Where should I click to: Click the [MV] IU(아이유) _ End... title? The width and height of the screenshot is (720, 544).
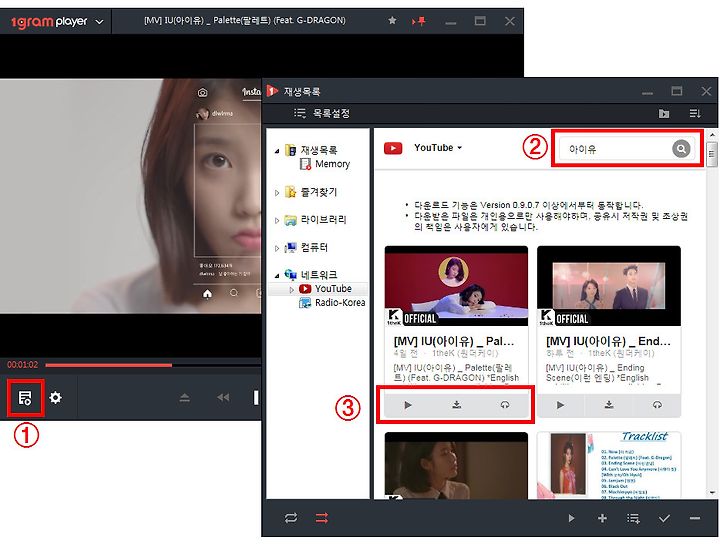tap(608, 342)
